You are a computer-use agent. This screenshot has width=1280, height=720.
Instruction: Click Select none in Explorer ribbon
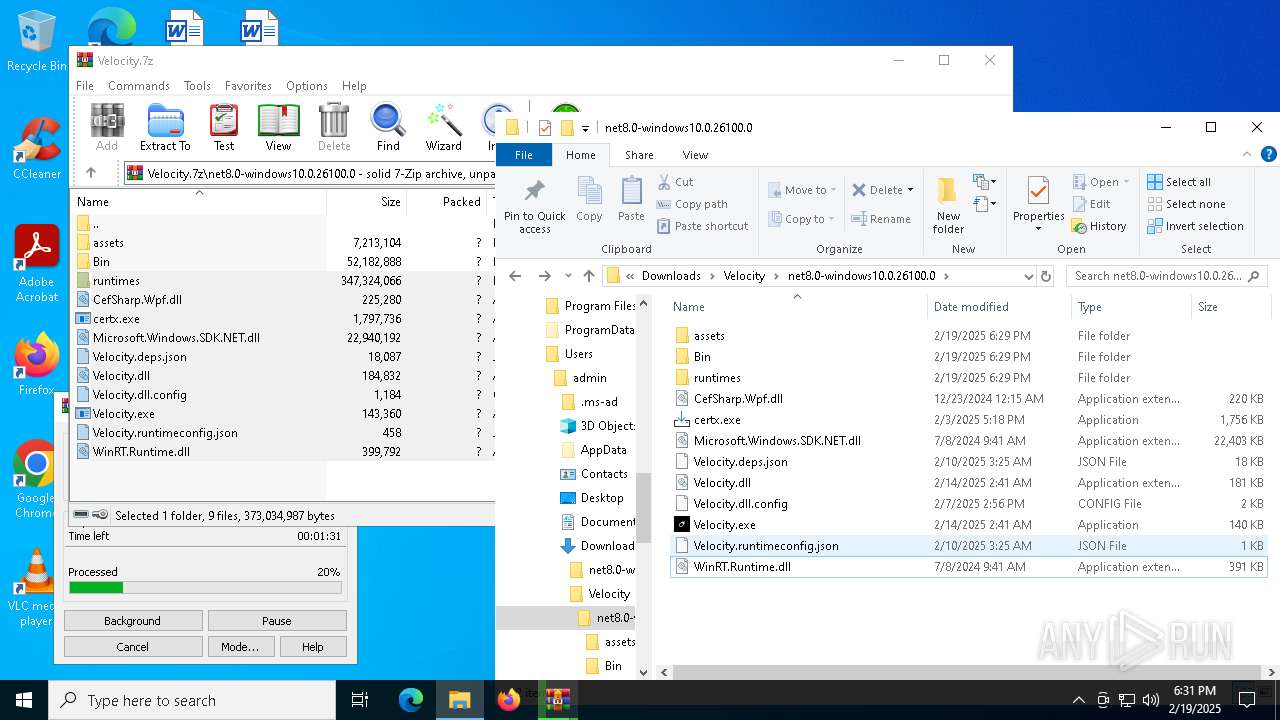(1186, 204)
